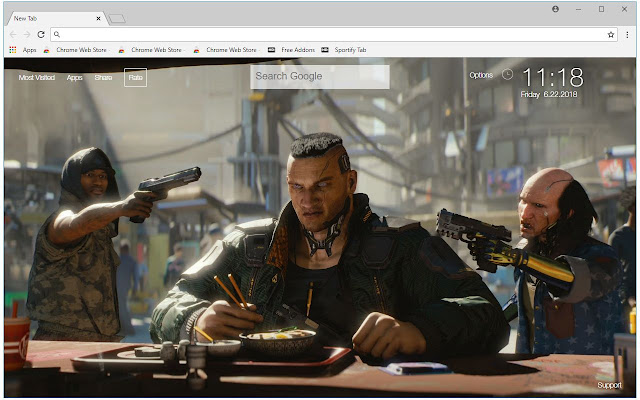Click the search magnifier in address bar
640x400 pixels.
[x=57, y=35]
